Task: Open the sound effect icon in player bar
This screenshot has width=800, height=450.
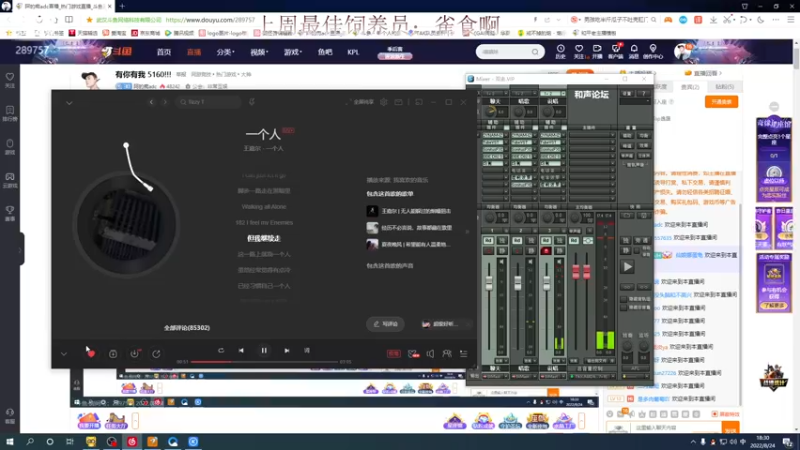Action: coord(413,354)
